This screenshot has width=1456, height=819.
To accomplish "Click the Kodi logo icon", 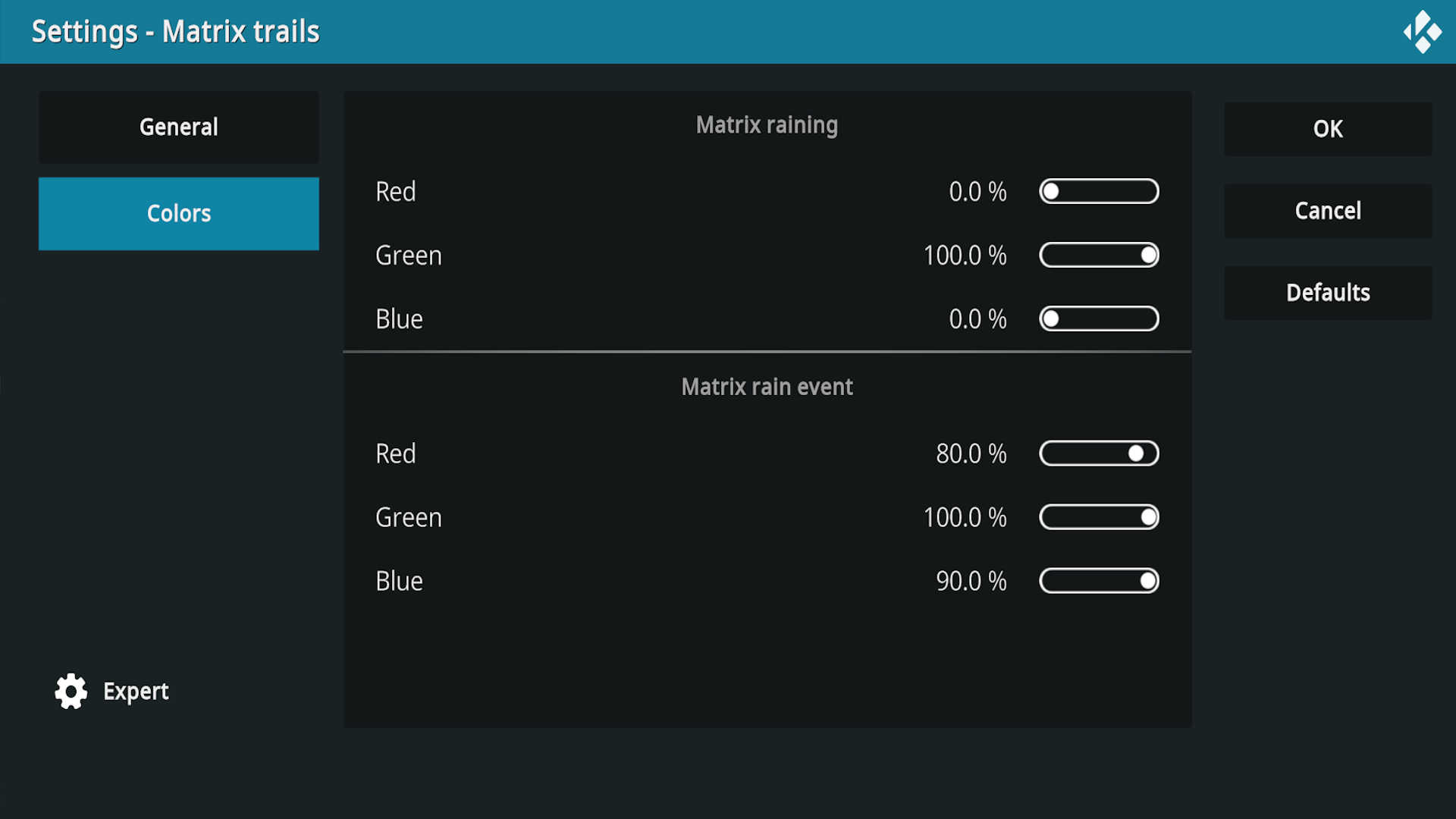I will 1422,32.
